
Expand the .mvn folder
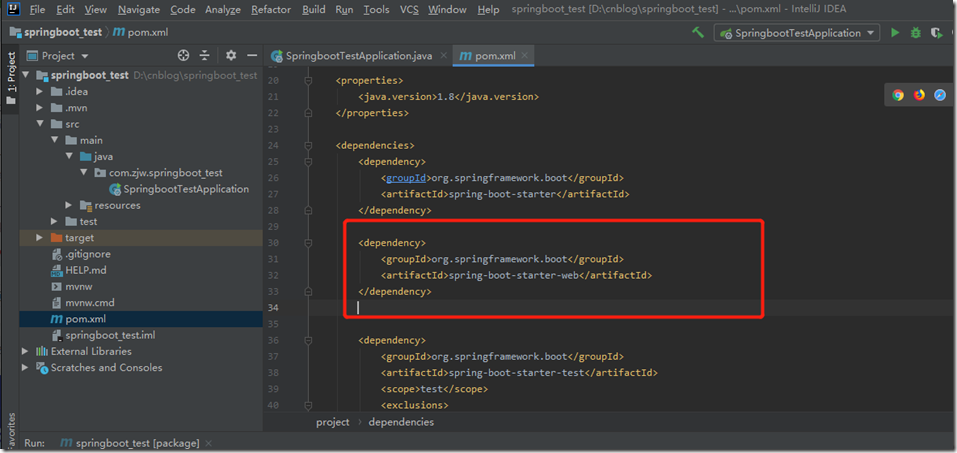click(40, 108)
